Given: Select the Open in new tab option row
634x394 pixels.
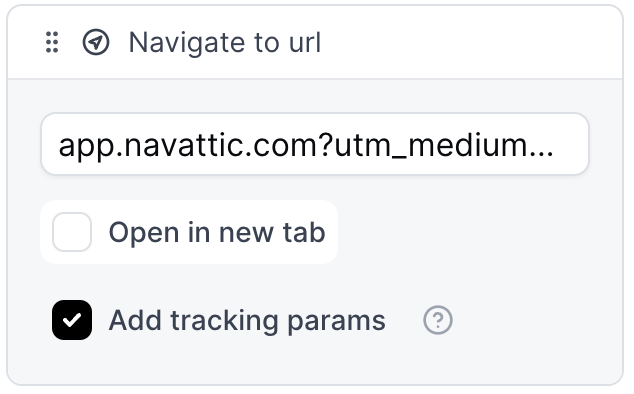Looking at the screenshot, I should 189,232.
